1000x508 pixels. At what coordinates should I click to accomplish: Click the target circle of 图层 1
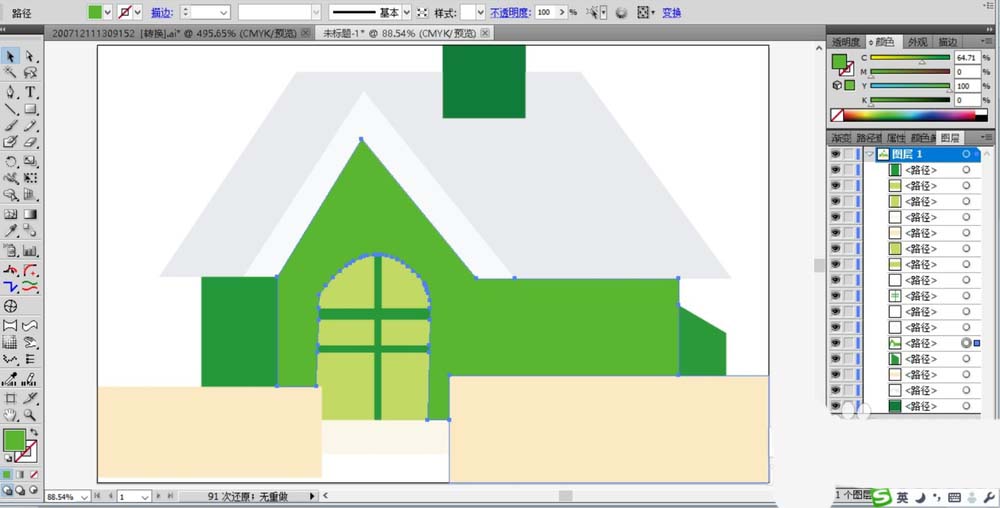966,154
